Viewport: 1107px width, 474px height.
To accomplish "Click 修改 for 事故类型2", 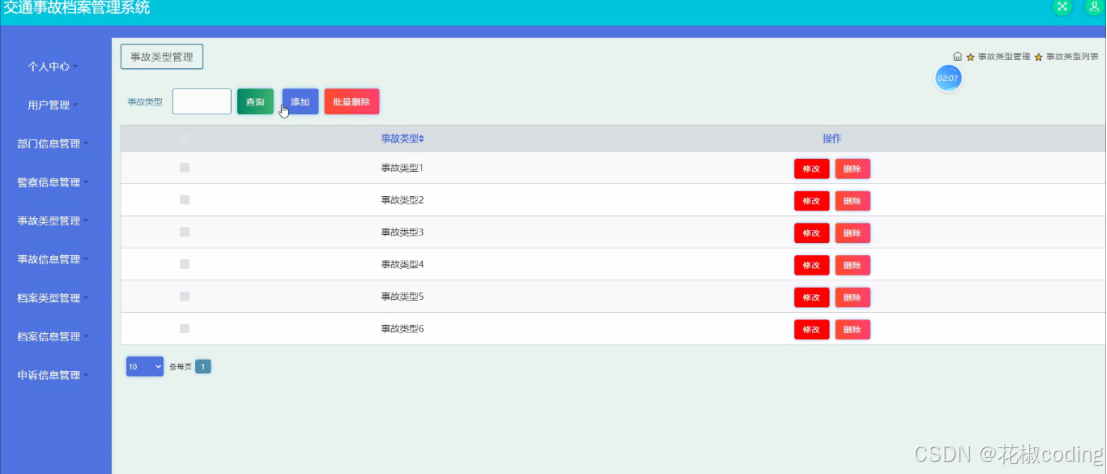I will click(x=811, y=201).
